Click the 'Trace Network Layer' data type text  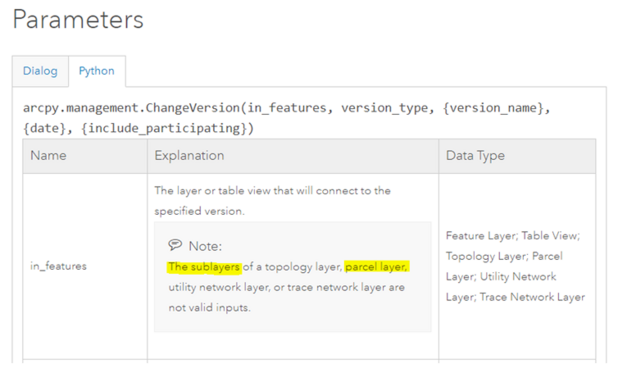click(532, 297)
